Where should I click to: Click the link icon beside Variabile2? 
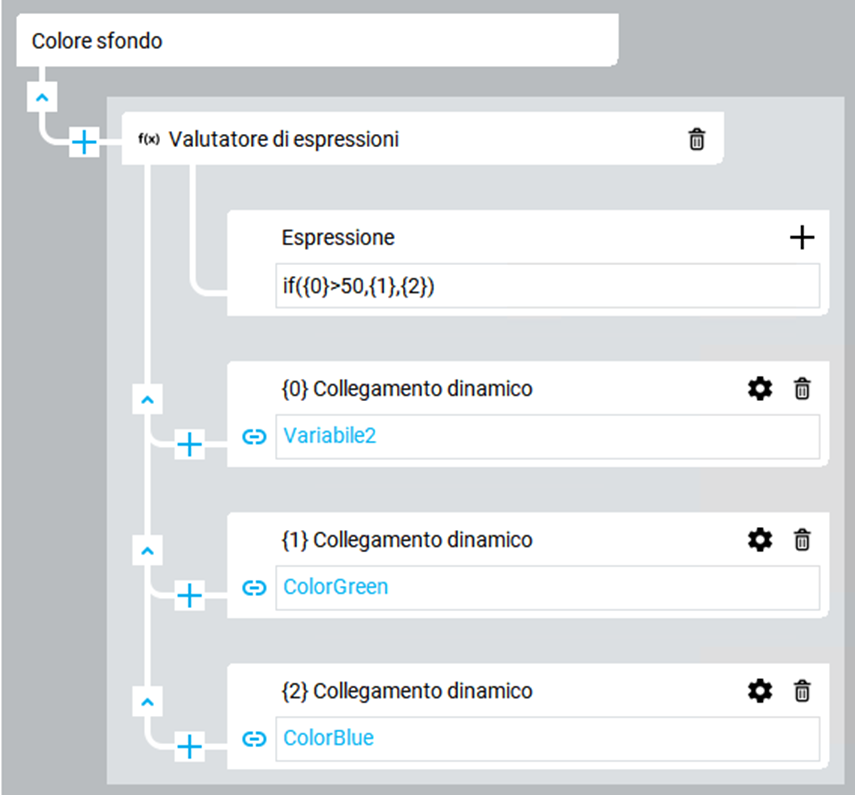[x=254, y=436]
